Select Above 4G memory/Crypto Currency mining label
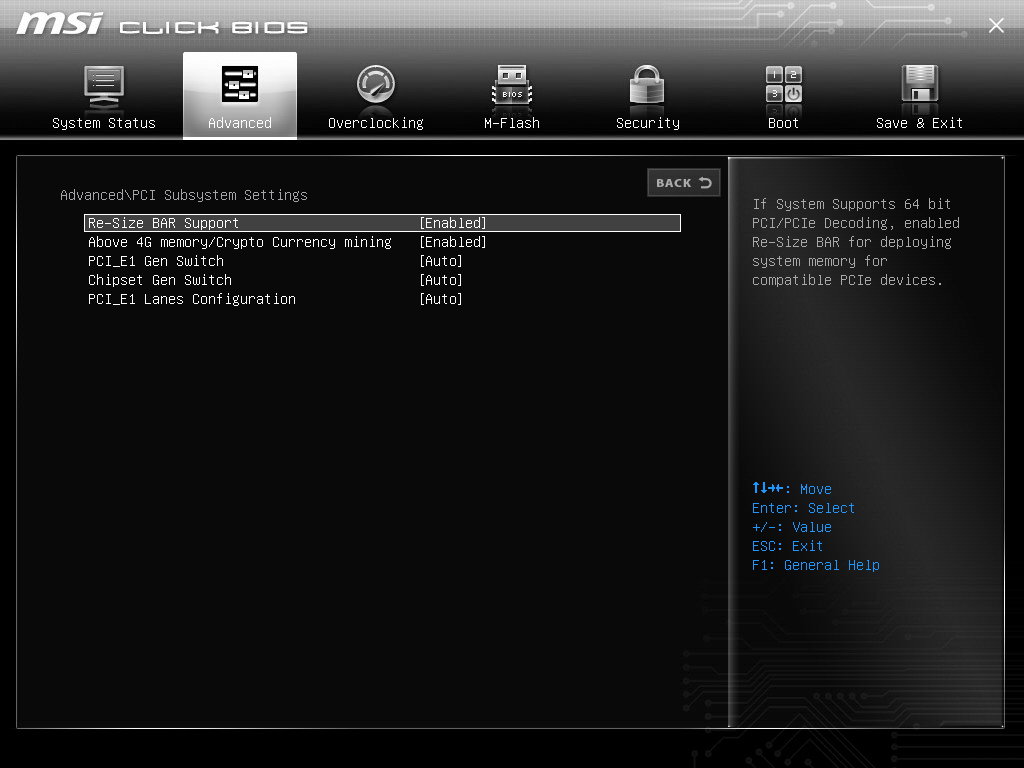1024x768 pixels. 240,242
